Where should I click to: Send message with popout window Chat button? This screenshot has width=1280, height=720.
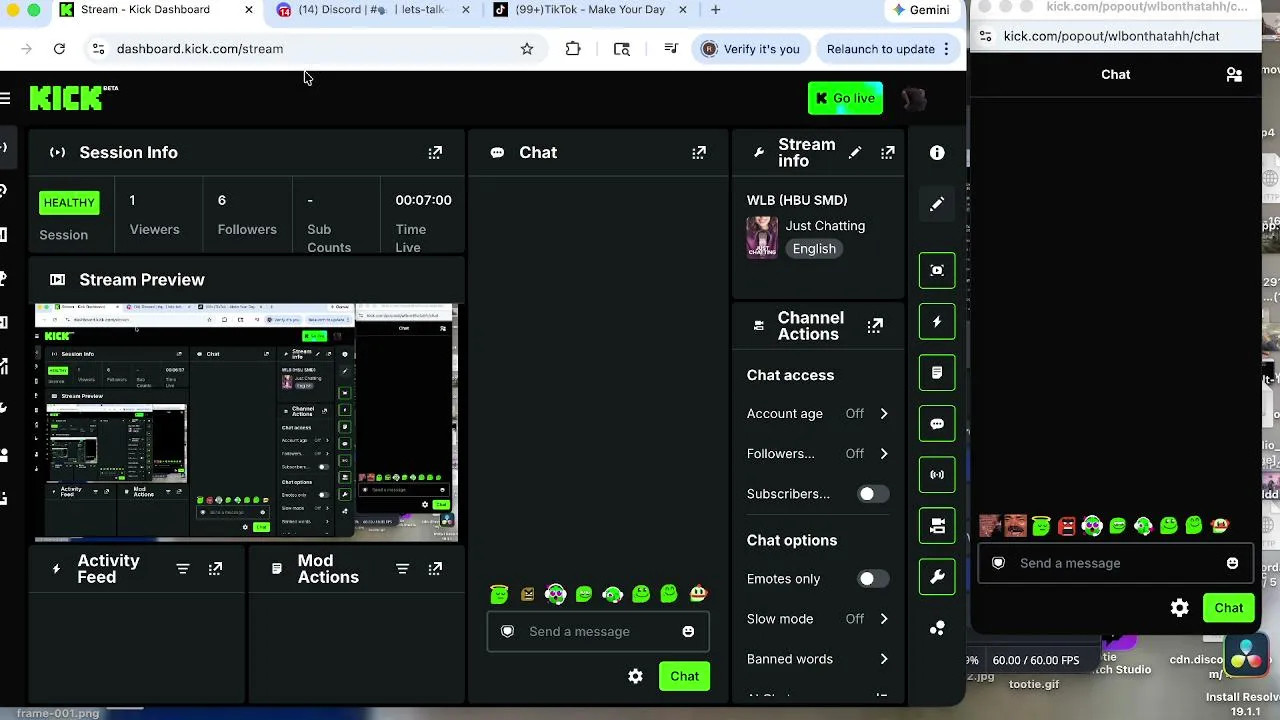click(1229, 608)
